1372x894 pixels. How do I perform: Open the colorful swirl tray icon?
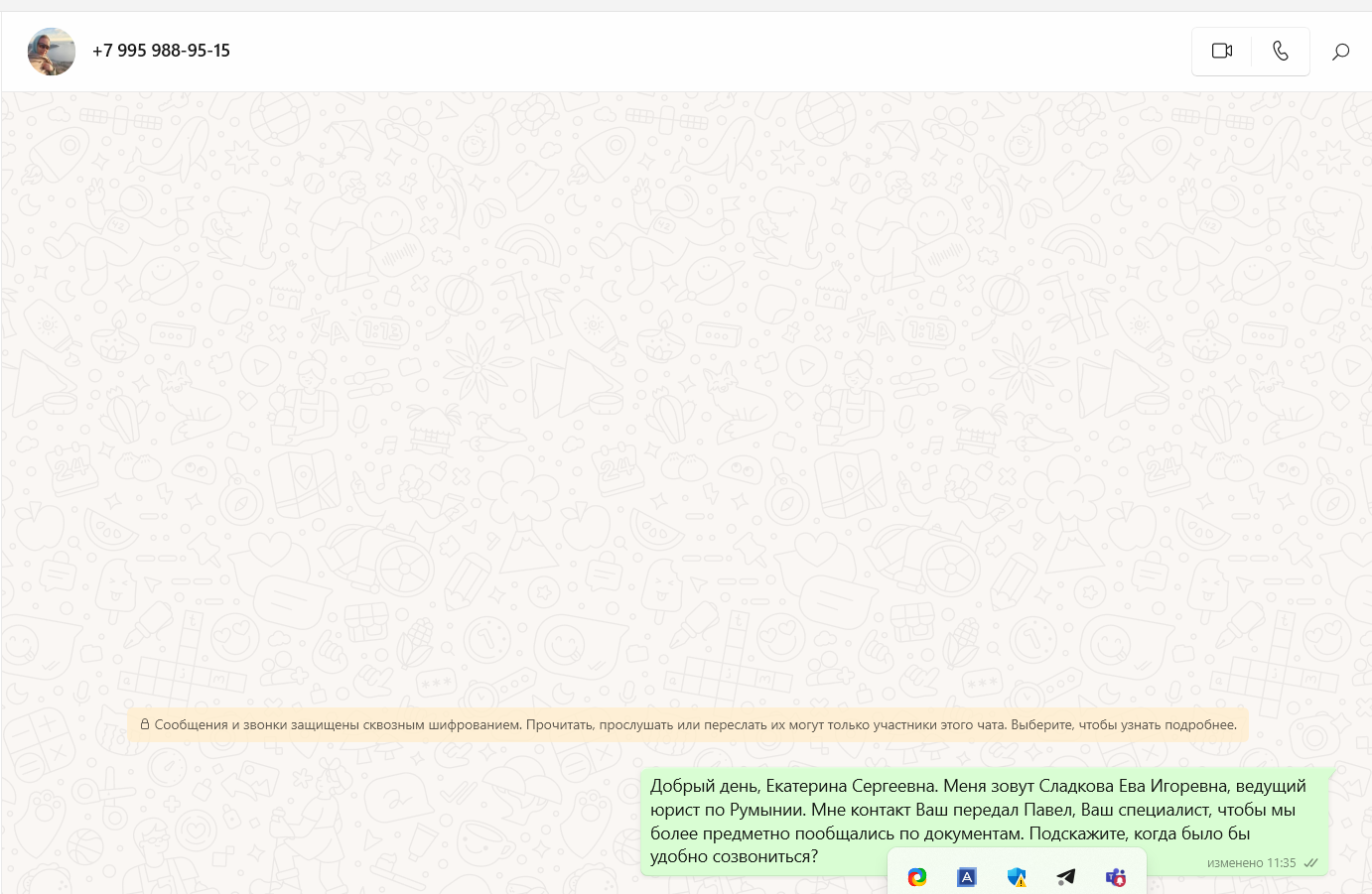(x=917, y=877)
